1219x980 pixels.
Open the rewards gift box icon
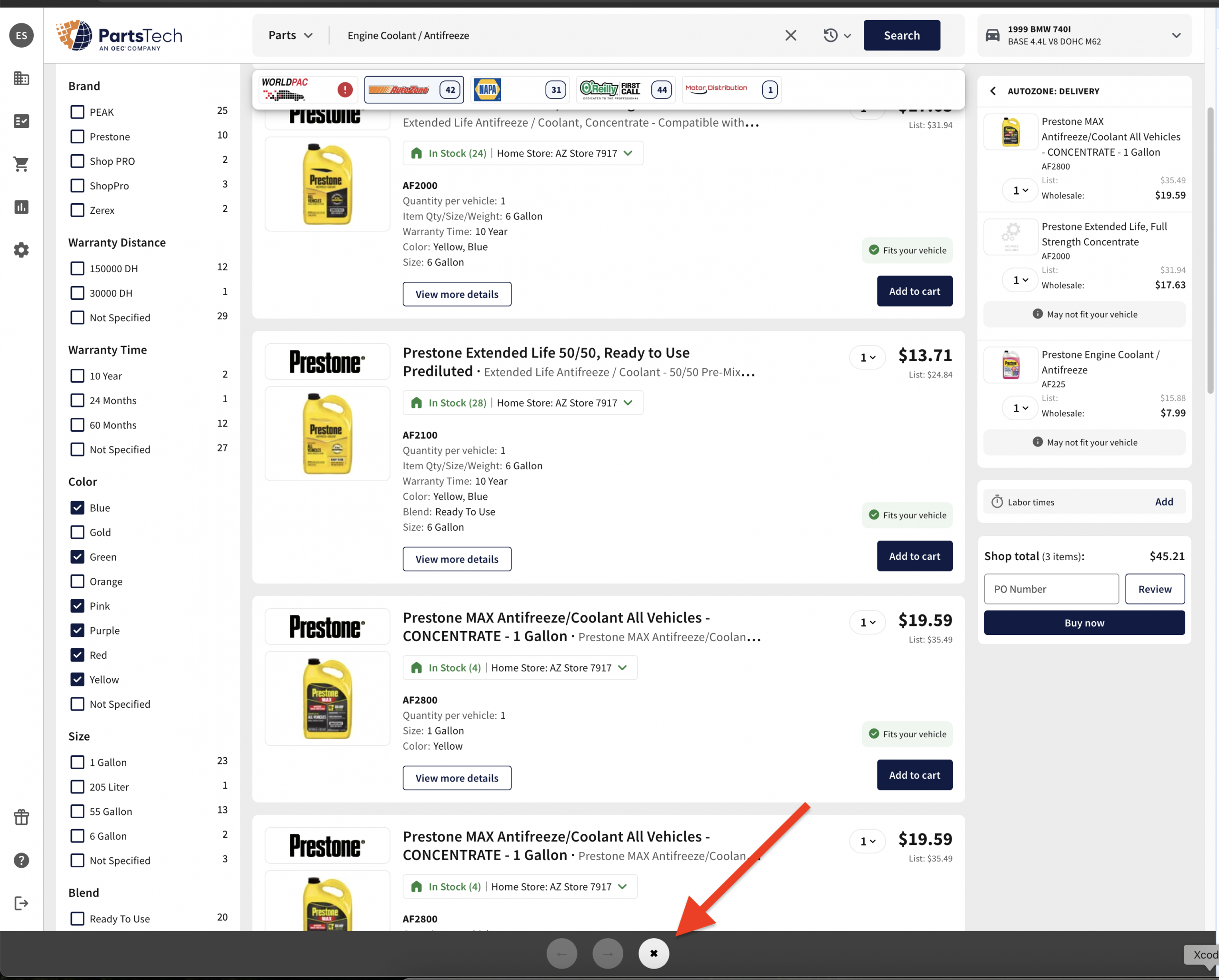click(21, 817)
